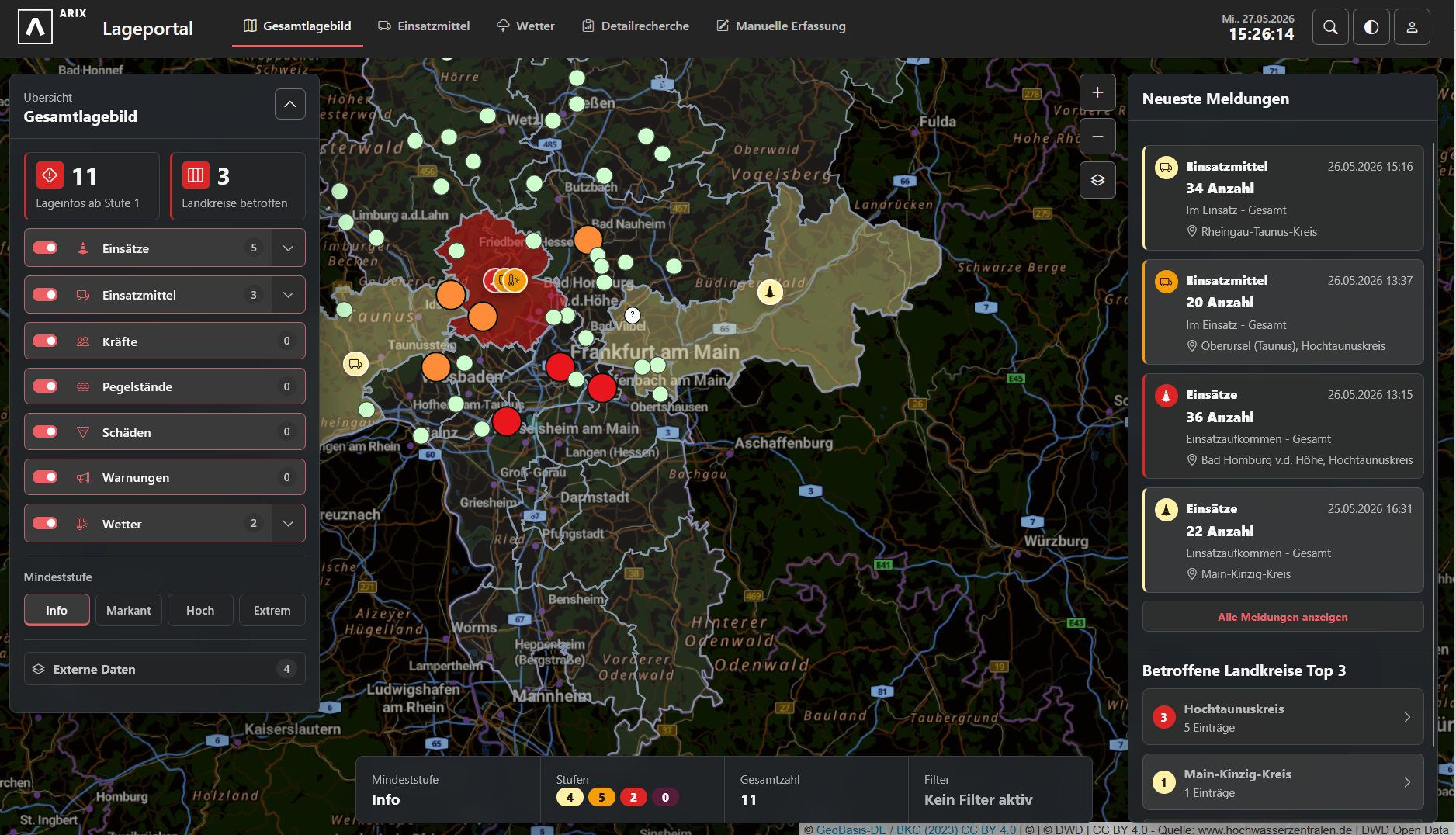
Task: Click the Pegelstände waves icon
Action: [x=83, y=386]
